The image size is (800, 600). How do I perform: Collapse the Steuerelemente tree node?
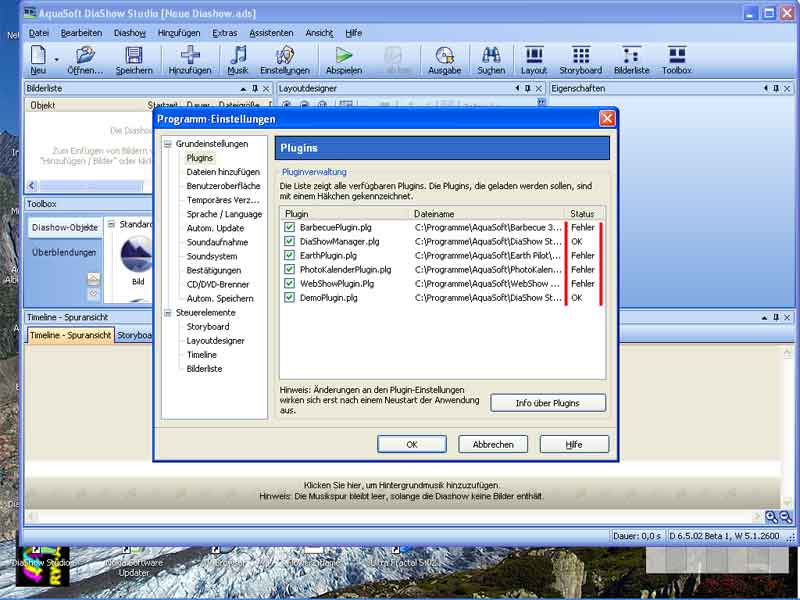[x=167, y=313]
